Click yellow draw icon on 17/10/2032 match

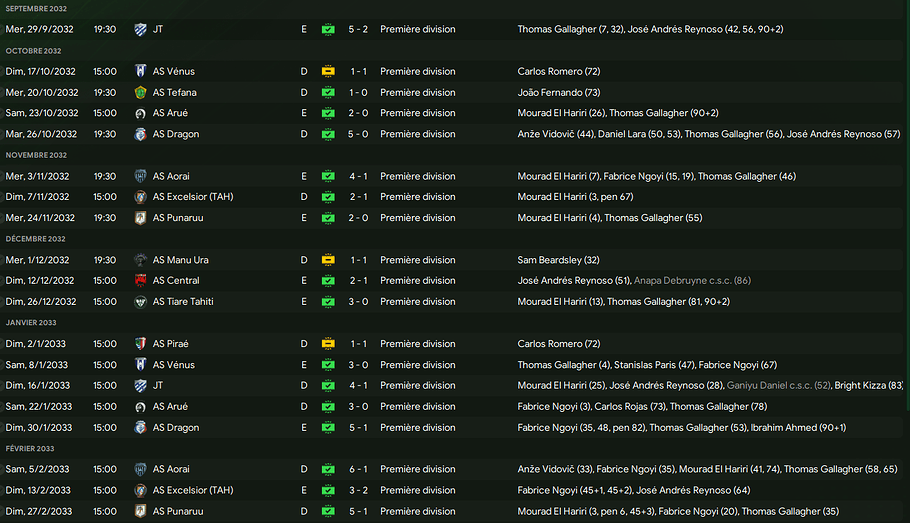coord(328,71)
